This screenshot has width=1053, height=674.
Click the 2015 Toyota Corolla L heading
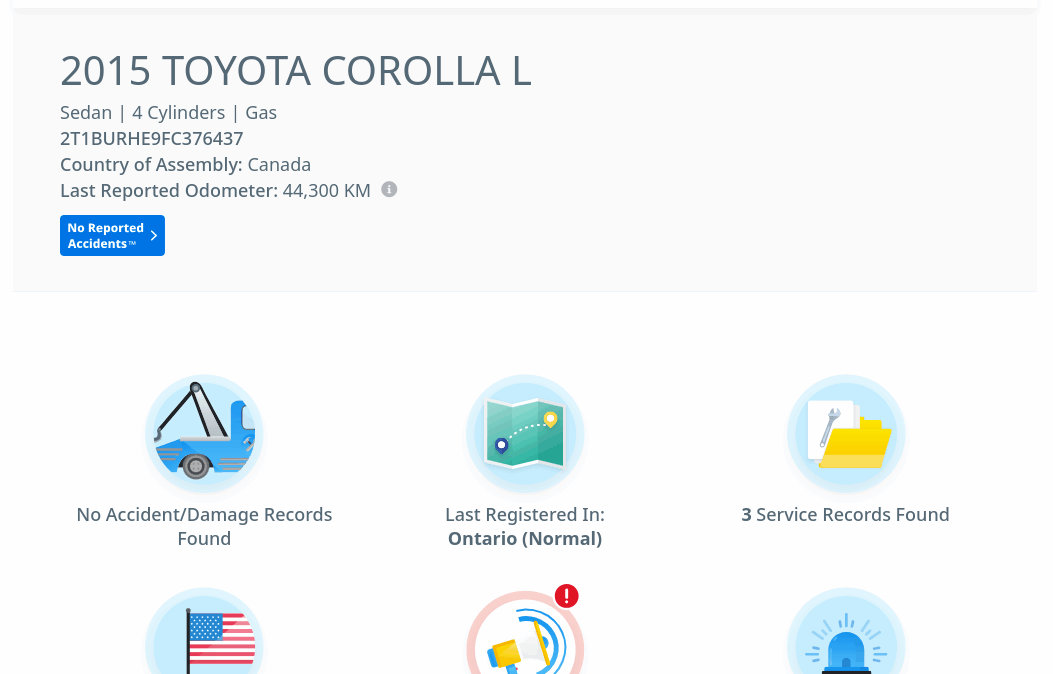click(296, 70)
